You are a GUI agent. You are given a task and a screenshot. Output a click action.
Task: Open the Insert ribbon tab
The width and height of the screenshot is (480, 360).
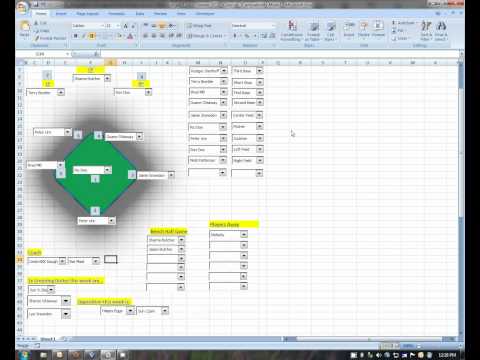tap(61, 14)
